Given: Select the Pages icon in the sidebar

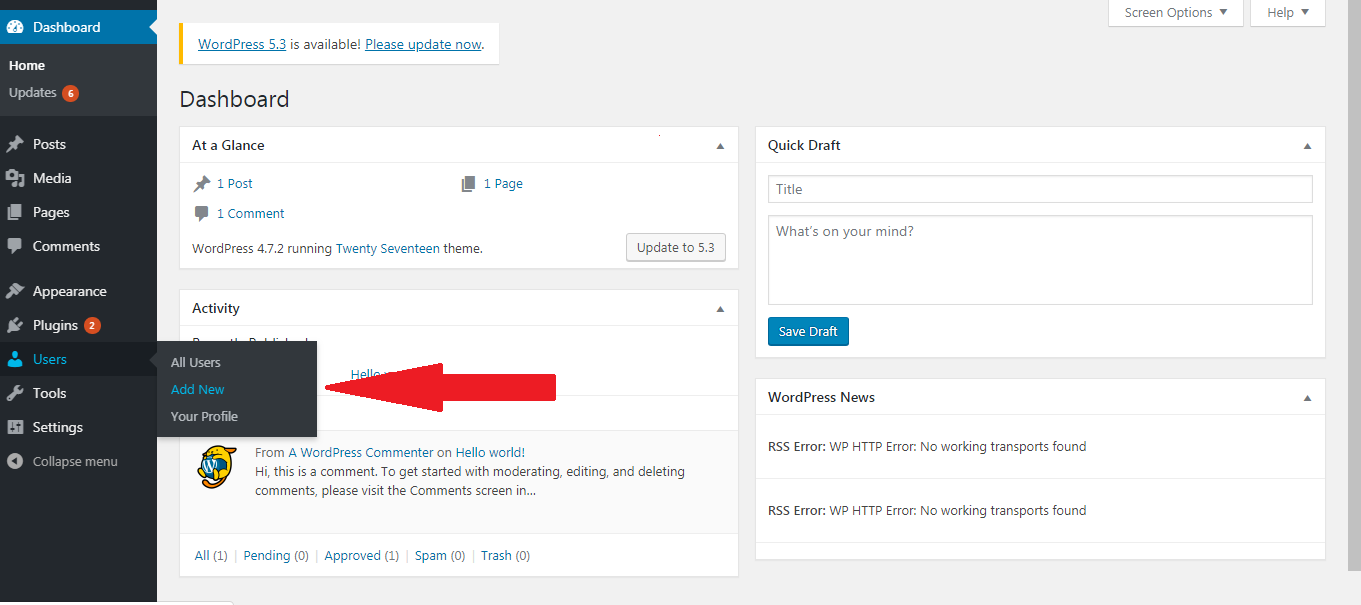Looking at the screenshot, I should click(x=15, y=212).
